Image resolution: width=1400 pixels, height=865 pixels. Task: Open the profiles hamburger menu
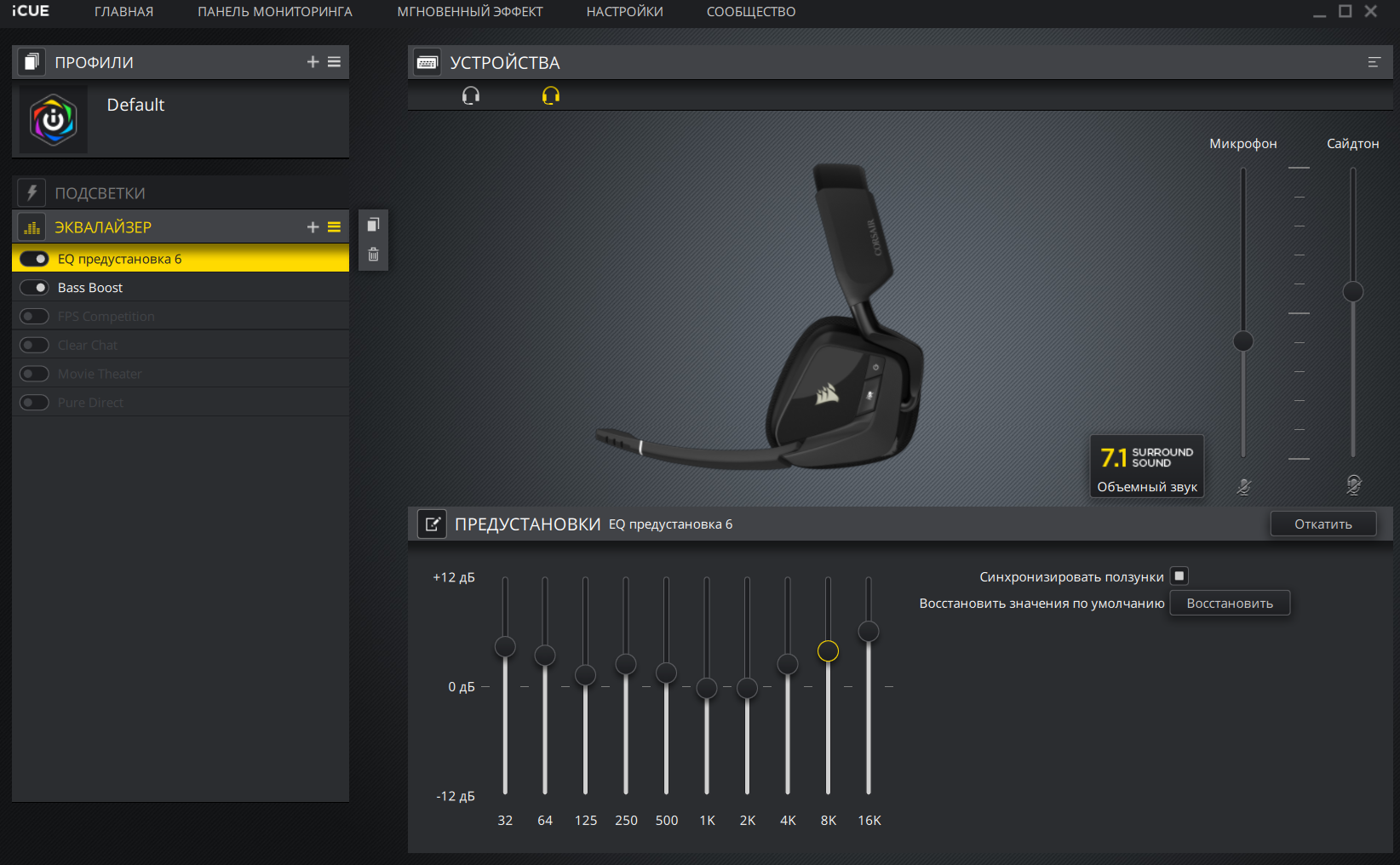point(334,62)
